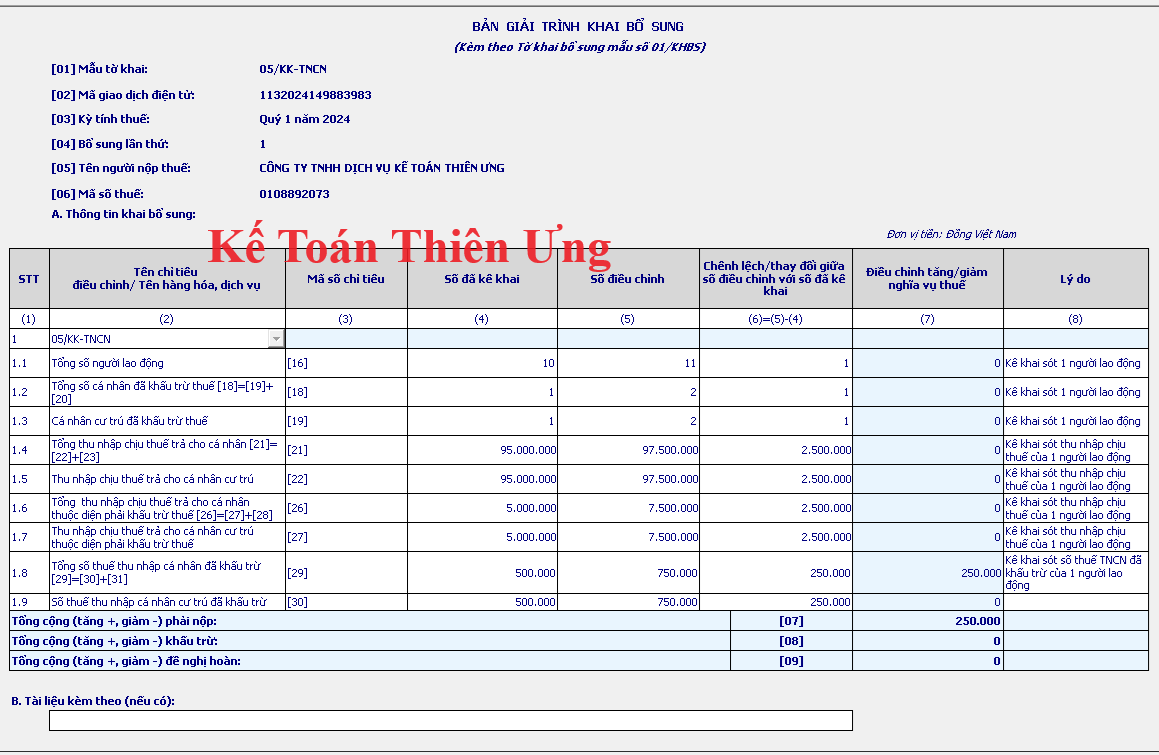Click declared value 5.000.000 in row 1.6

tap(482, 508)
